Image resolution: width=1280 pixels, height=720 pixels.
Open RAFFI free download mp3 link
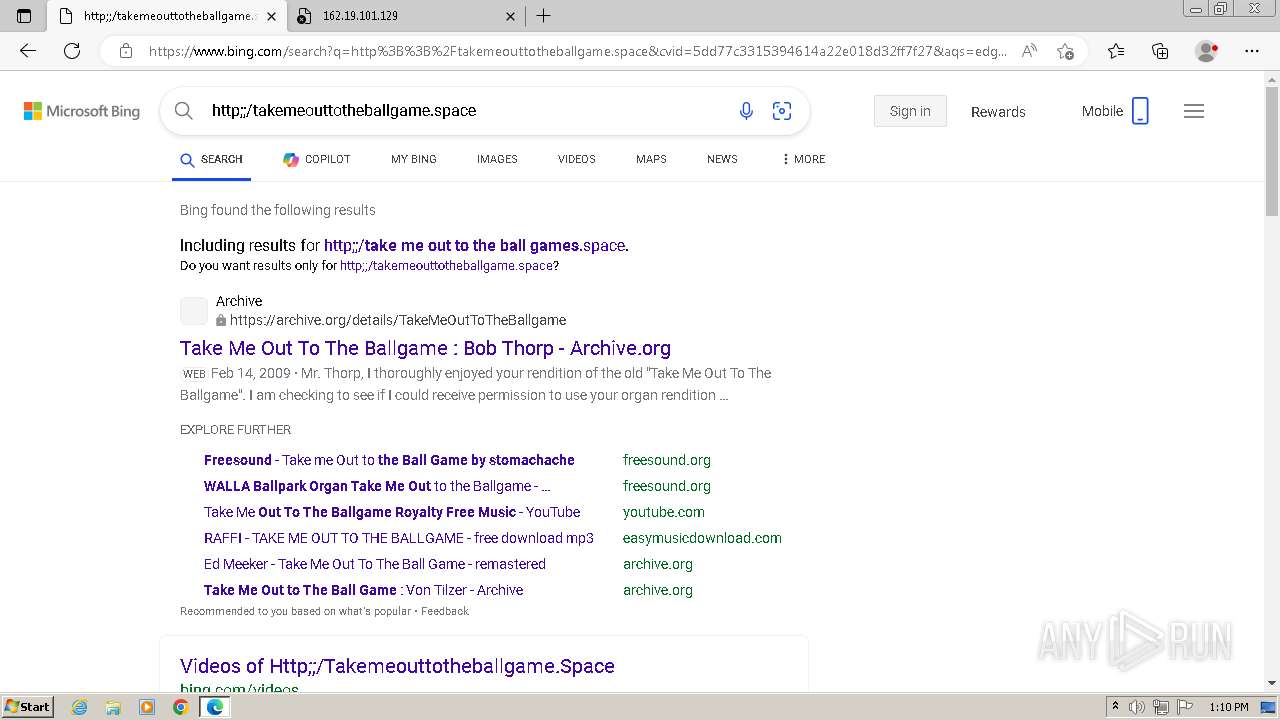(399, 538)
